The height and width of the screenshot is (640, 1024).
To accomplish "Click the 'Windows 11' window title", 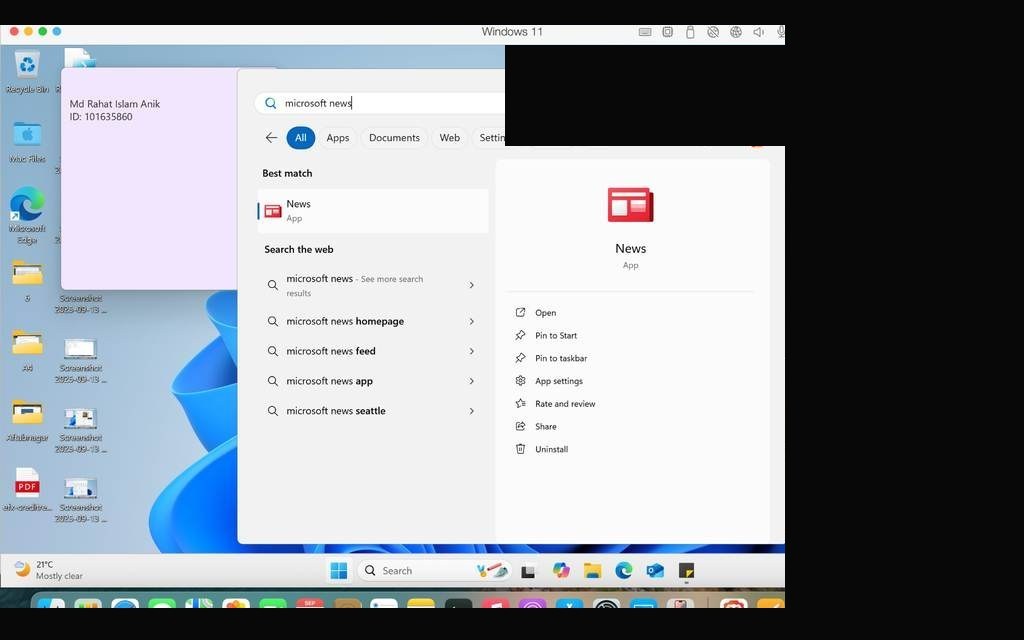I will tap(512, 31).
